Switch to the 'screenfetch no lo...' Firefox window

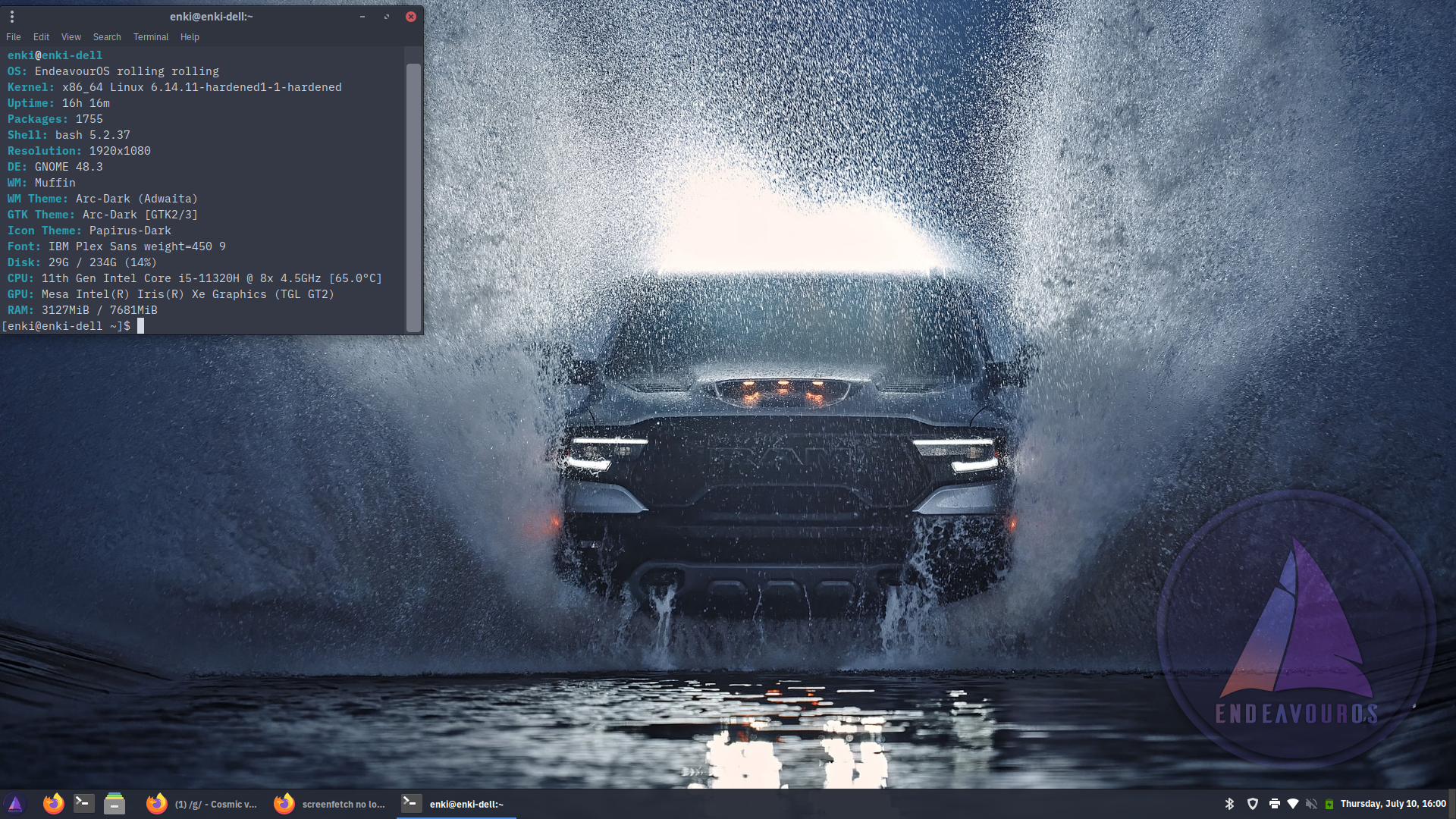(x=331, y=804)
